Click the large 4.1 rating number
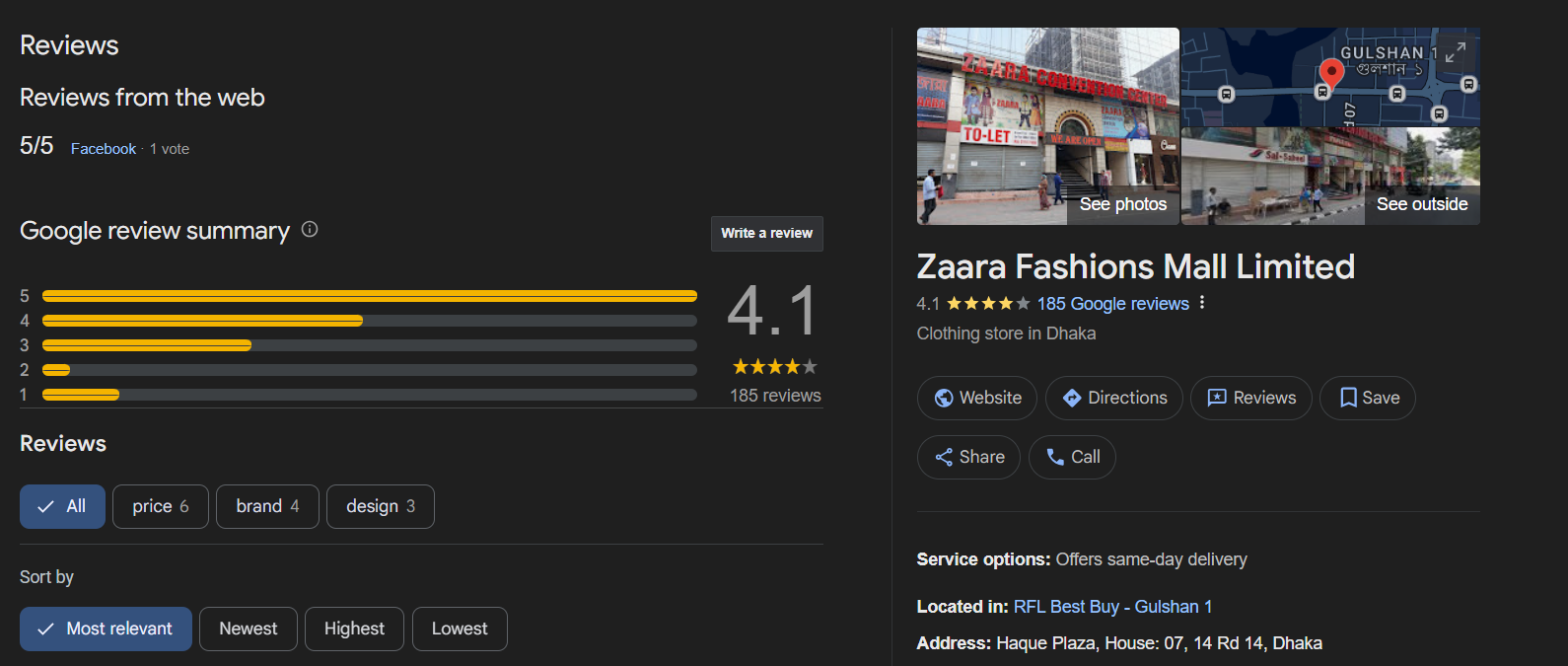Screen dimensions: 1568x666 coord(773,311)
